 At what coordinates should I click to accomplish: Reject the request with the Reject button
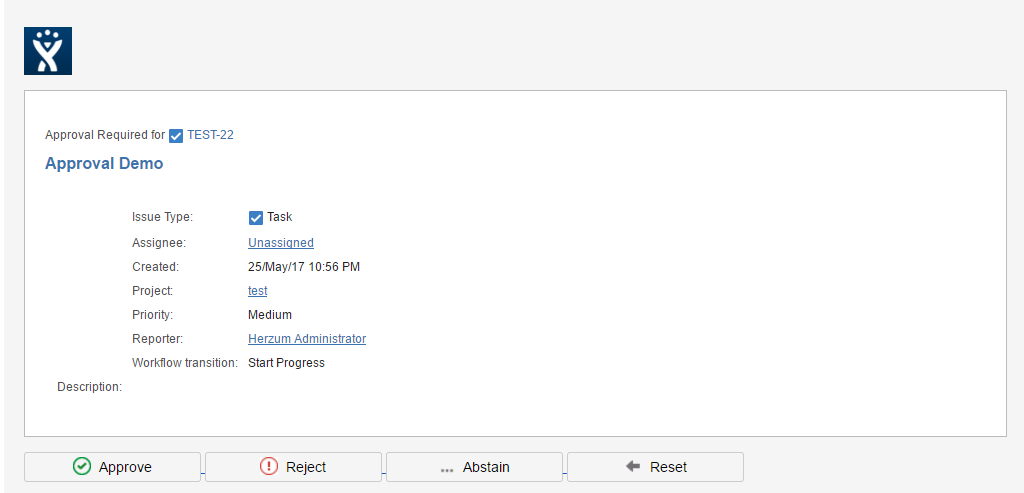293,467
